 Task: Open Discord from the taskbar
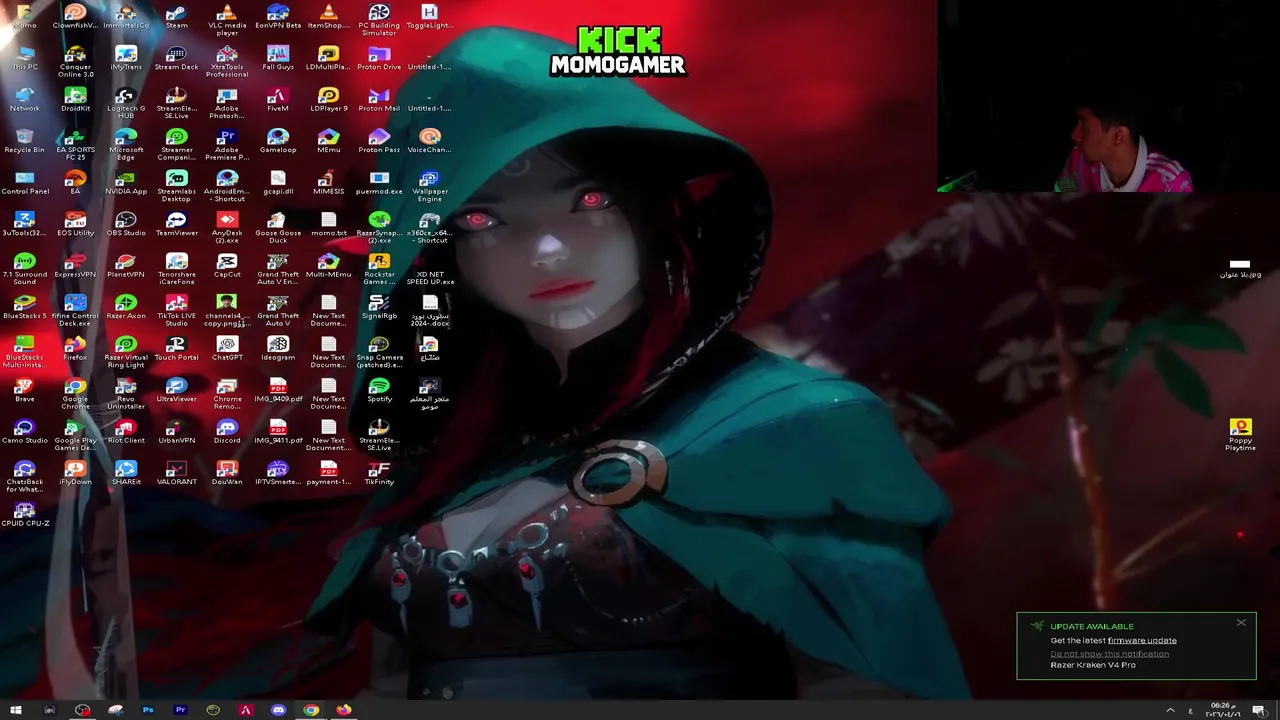point(278,710)
